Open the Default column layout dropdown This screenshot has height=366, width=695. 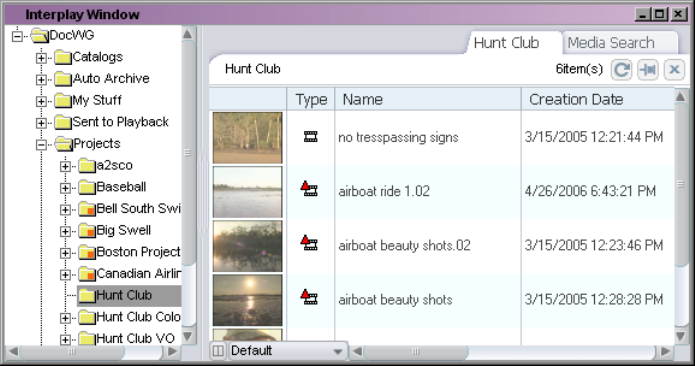tap(338, 352)
